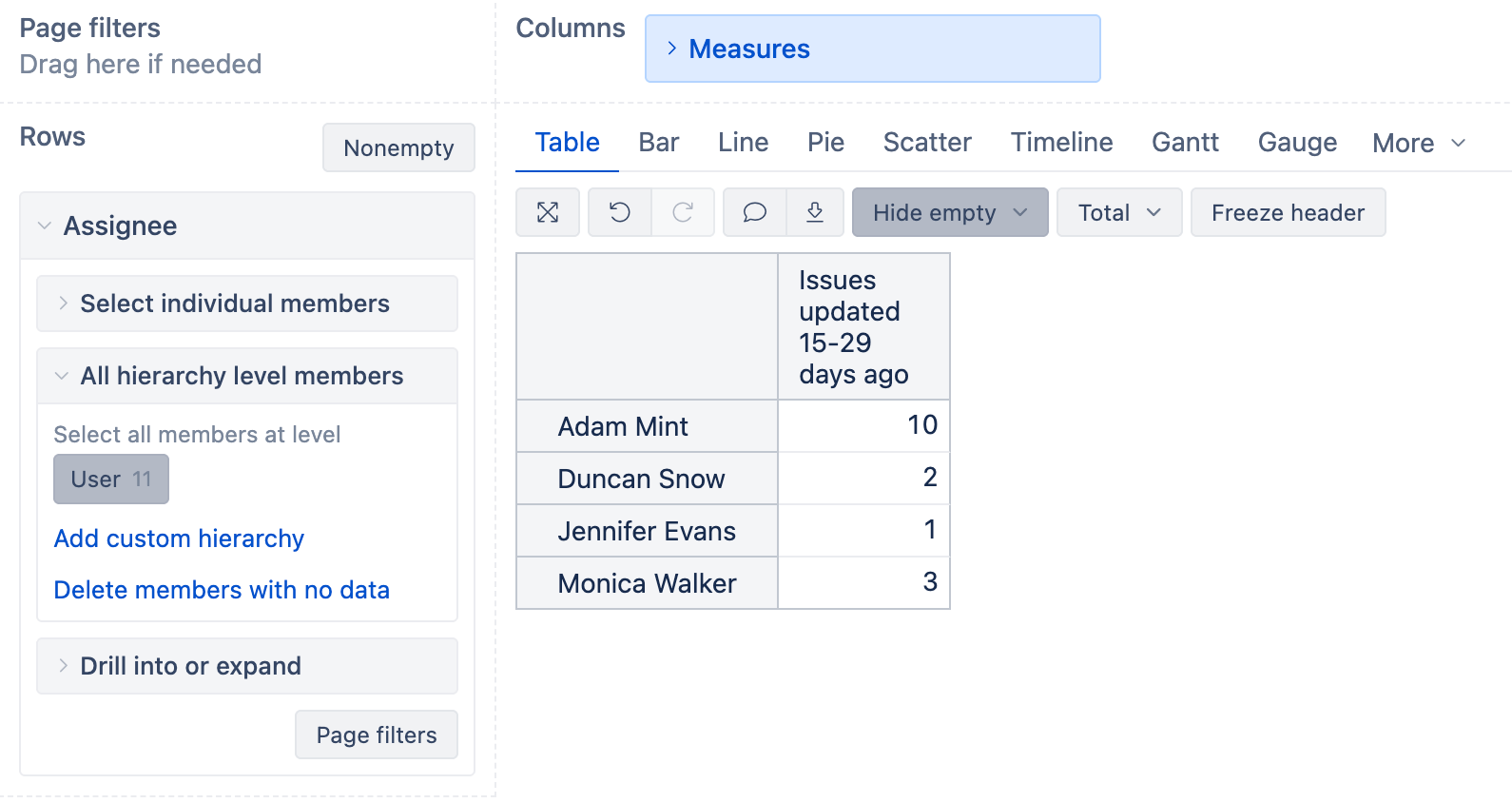This screenshot has height=803, width=1512.
Task: Open the comment bubble icon
Action: tap(755, 212)
